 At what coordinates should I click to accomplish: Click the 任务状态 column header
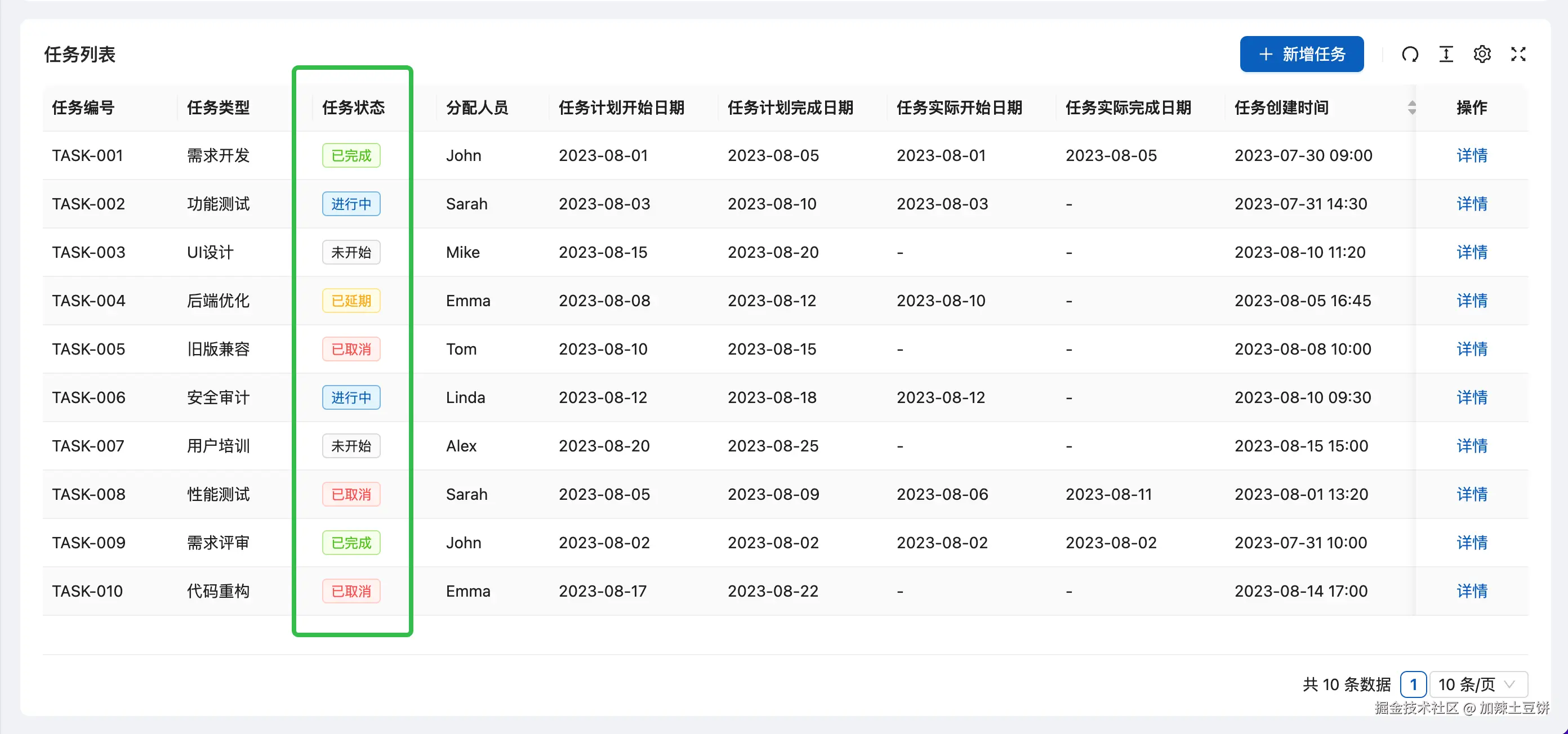[353, 108]
